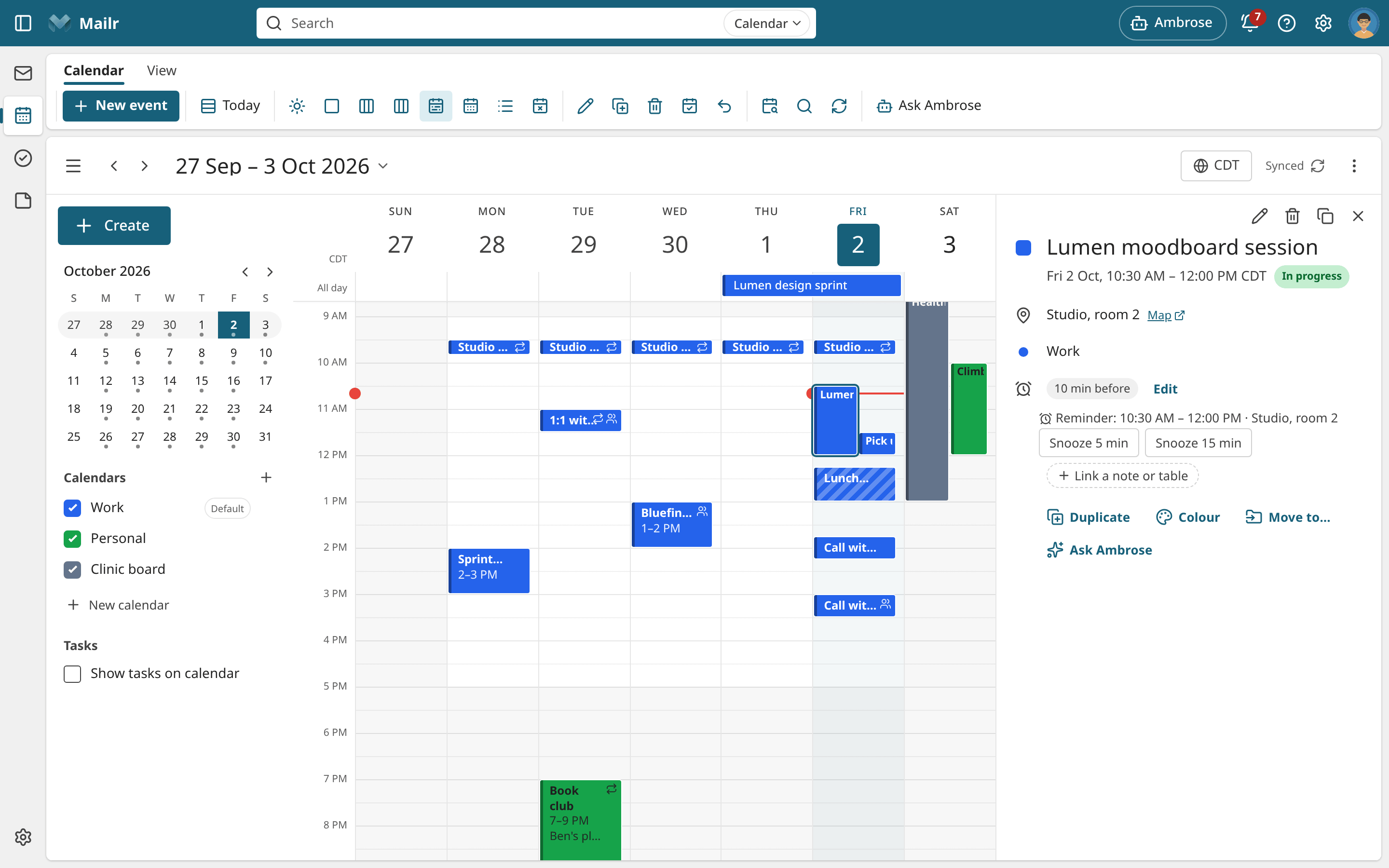Open Move to… in event actions
1389x868 pixels.
coord(1287,517)
